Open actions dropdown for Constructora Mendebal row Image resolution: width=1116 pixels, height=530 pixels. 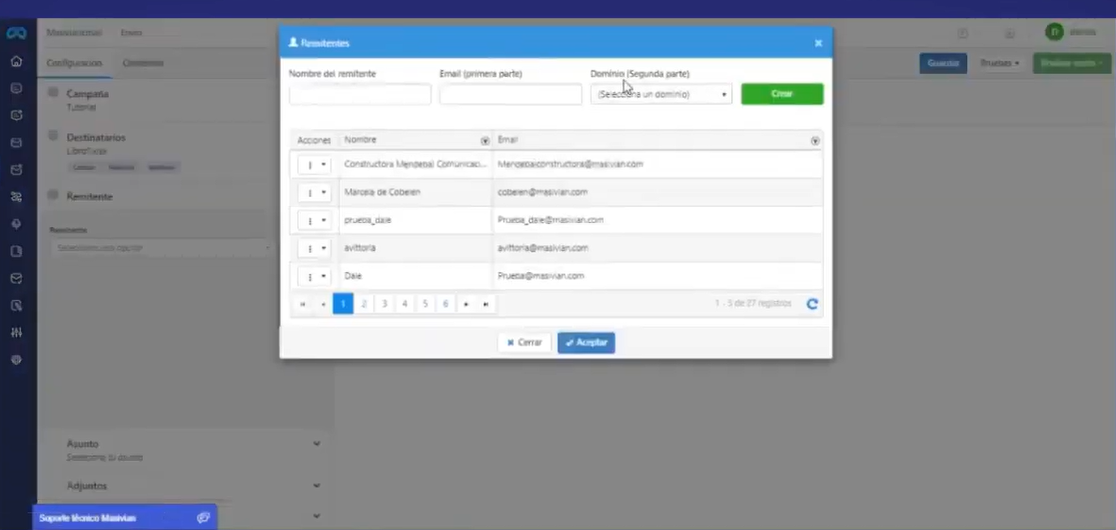click(x=314, y=164)
